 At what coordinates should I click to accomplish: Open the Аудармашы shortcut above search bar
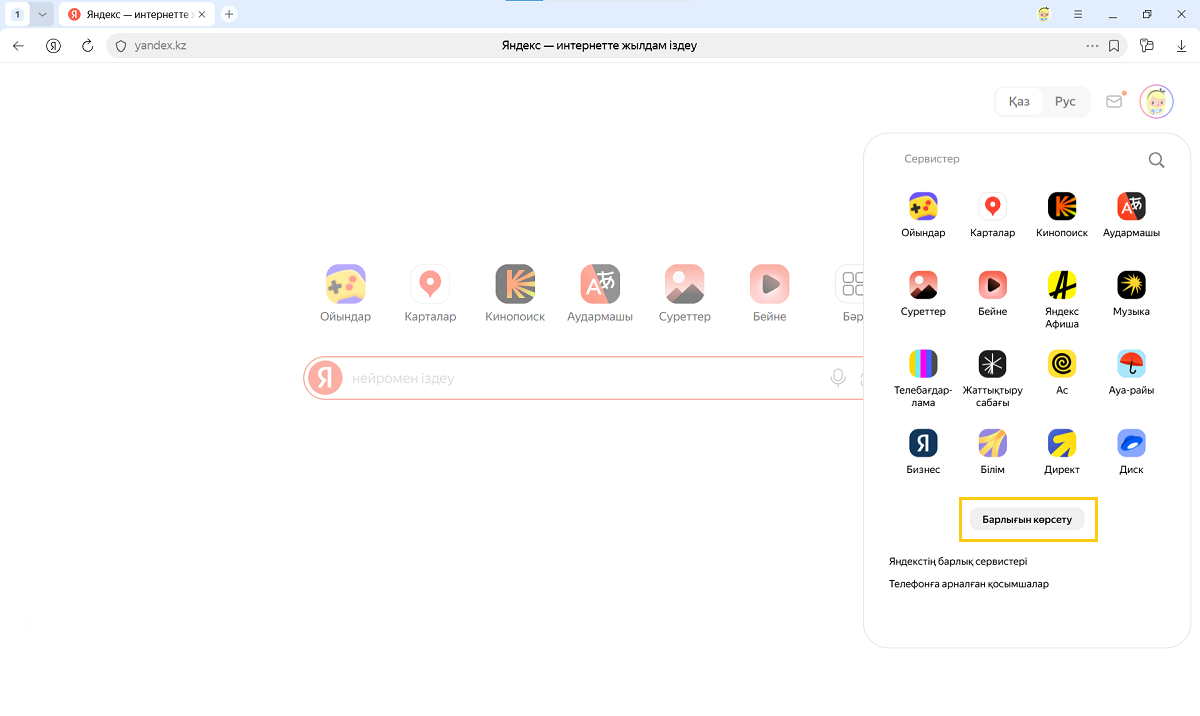[x=600, y=294]
